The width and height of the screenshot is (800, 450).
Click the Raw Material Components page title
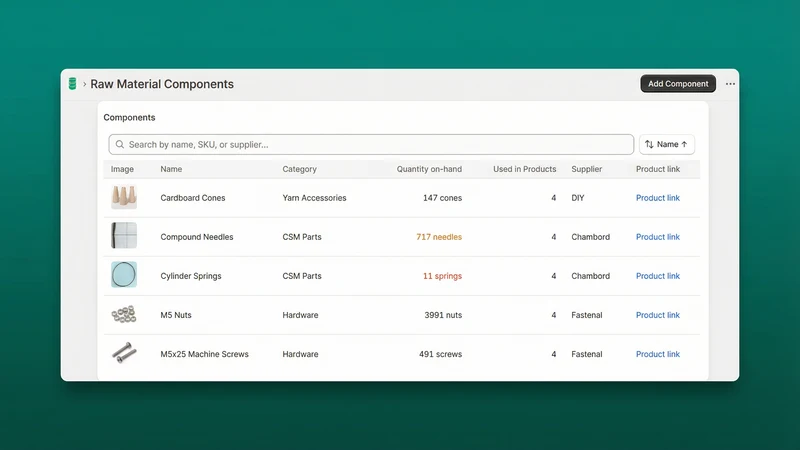162,84
